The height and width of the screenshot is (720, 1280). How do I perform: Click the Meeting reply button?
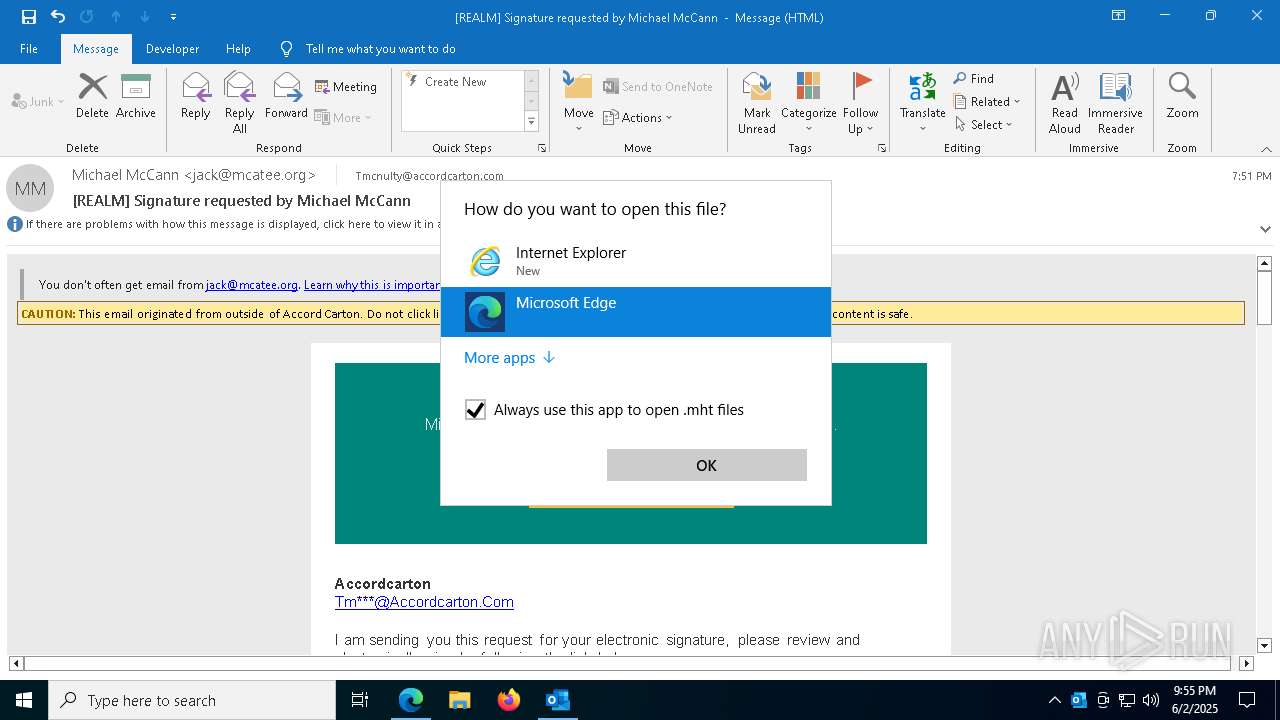coord(346,87)
